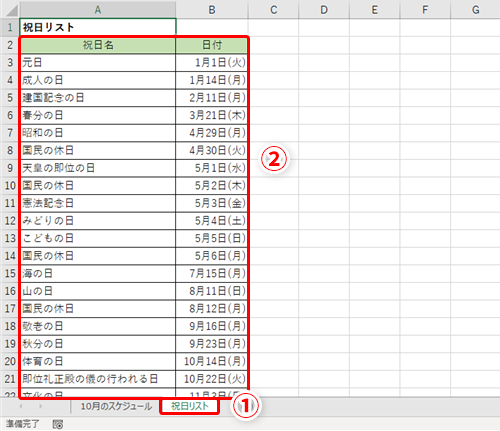Click the date cell 8月11日(日)
This screenshot has height=431, width=500.
click(x=212, y=291)
